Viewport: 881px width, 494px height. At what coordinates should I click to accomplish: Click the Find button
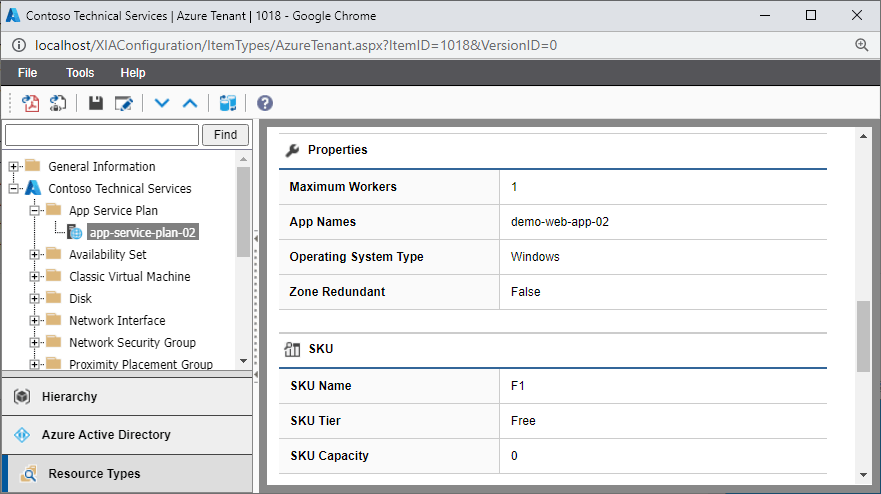tap(225, 135)
